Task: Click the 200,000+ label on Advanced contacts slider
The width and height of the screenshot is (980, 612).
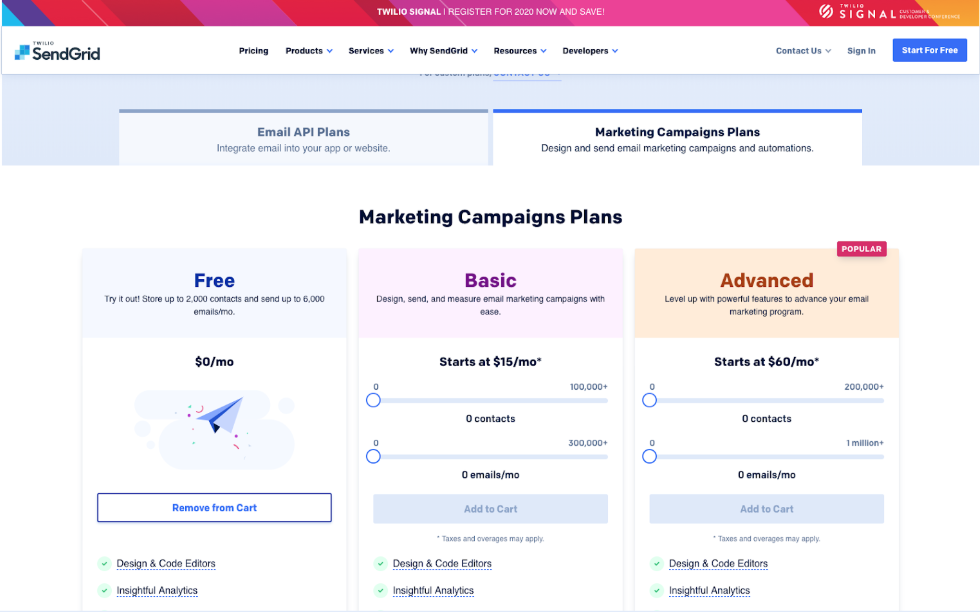Action: coord(864,387)
